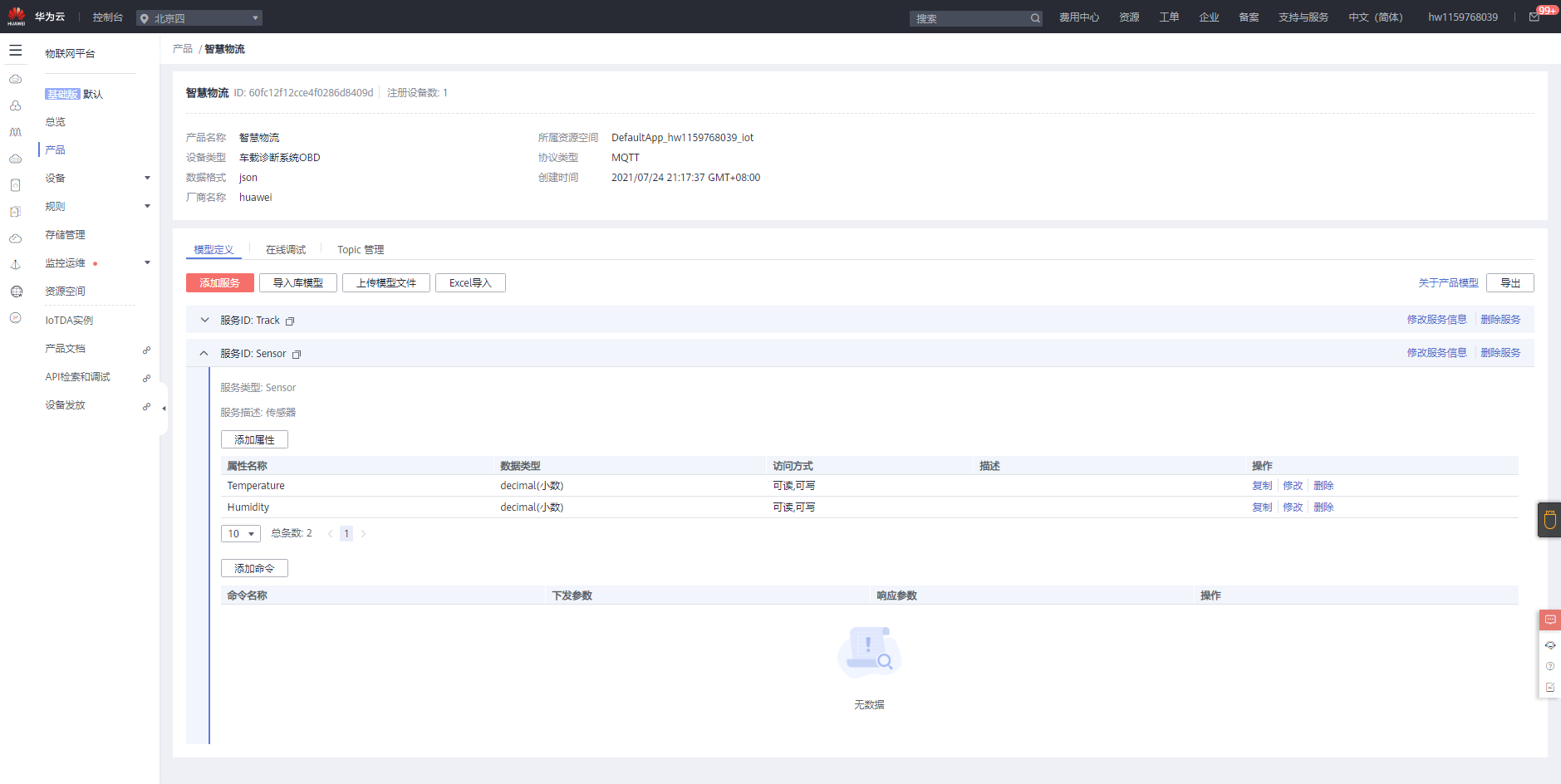Click 删除服务 for Sensor service
Screen dimensions: 1561x784
point(1500,353)
